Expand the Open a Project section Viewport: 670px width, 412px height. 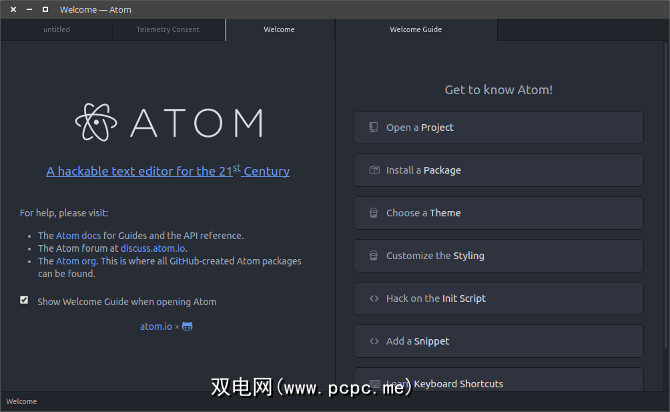click(498, 128)
